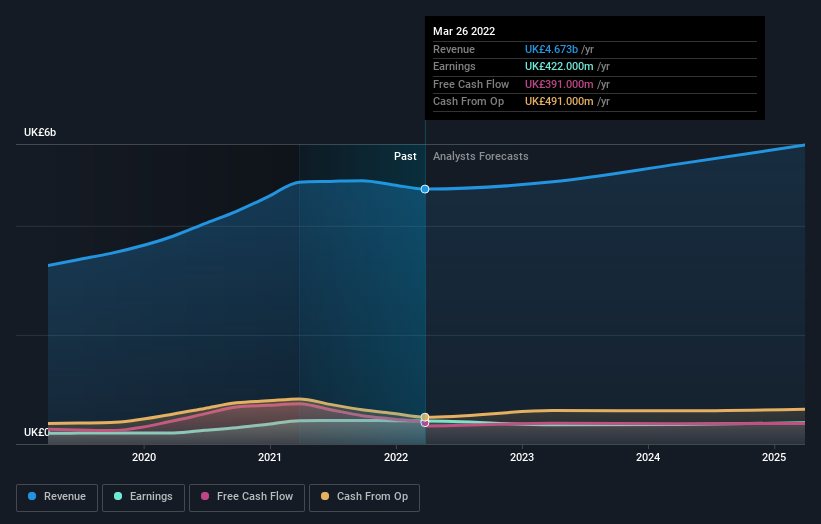Toggle the Earnings legend button
The image size is (821, 524).
tap(143, 497)
